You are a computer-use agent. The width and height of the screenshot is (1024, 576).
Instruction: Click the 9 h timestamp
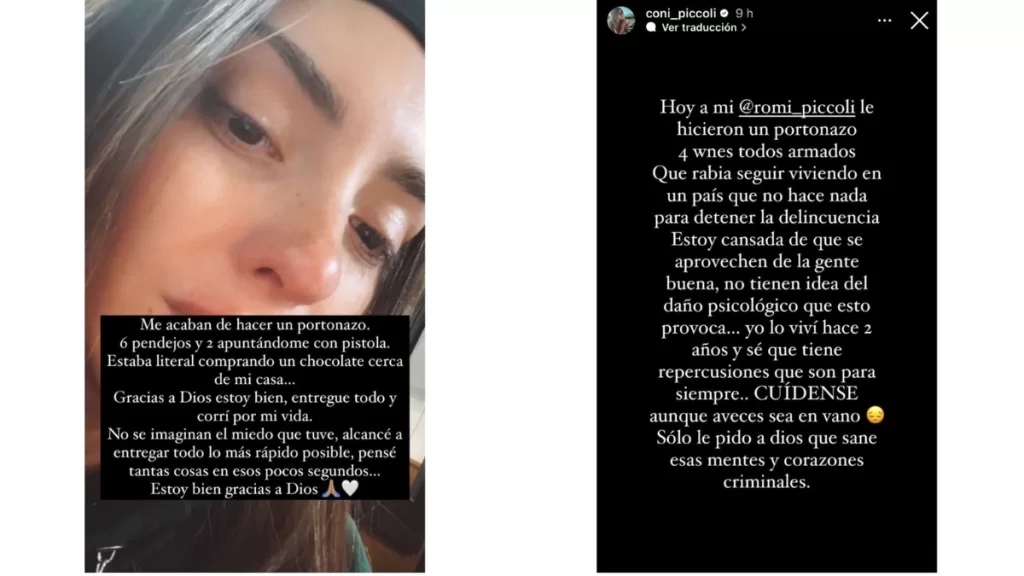click(744, 13)
